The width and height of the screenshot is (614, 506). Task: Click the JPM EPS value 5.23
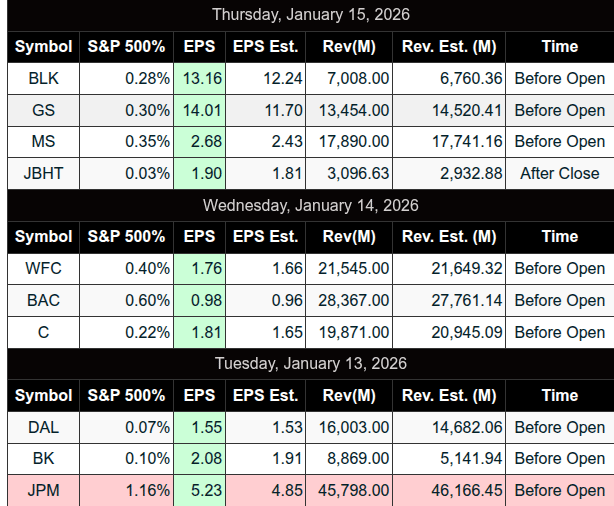click(x=199, y=491)
